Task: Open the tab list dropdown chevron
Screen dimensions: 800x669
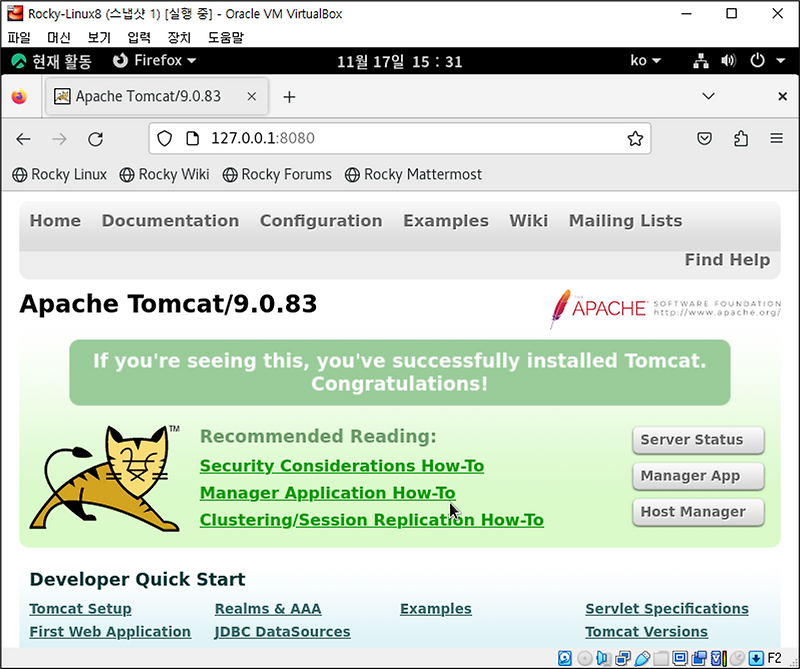Action: [x=709, y=97]
